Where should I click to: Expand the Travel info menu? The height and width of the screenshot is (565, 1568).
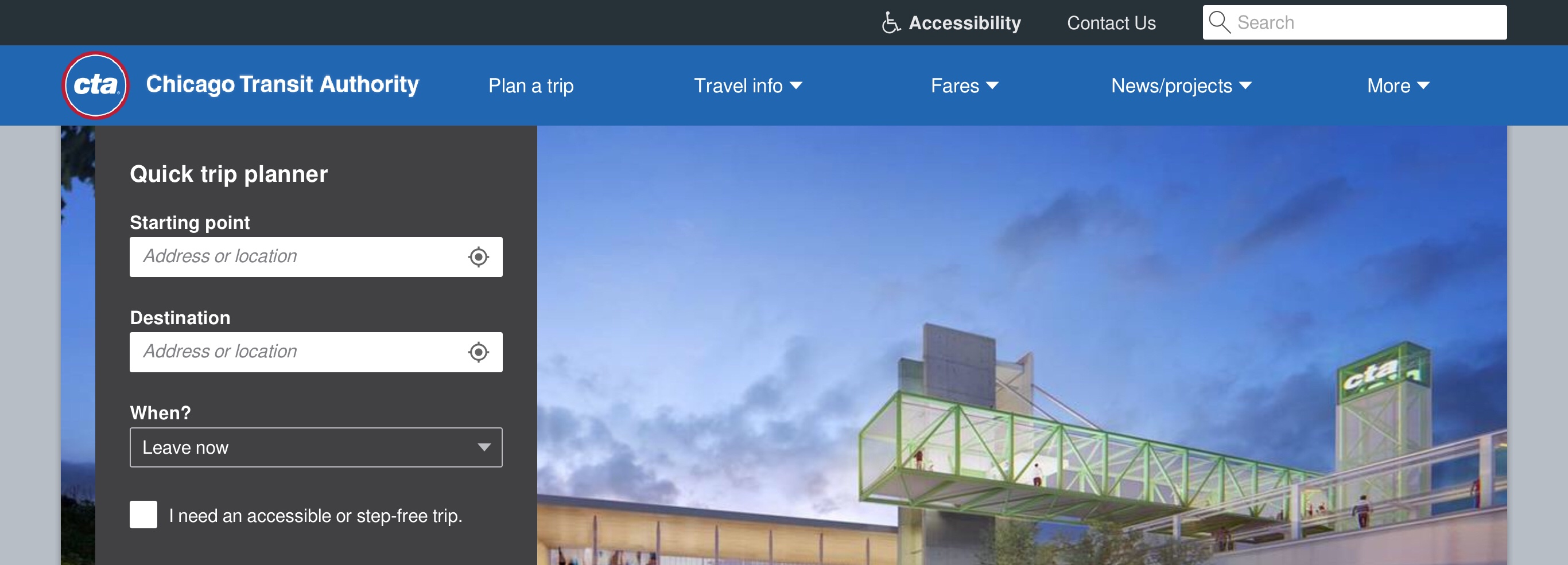pos(748,85)
